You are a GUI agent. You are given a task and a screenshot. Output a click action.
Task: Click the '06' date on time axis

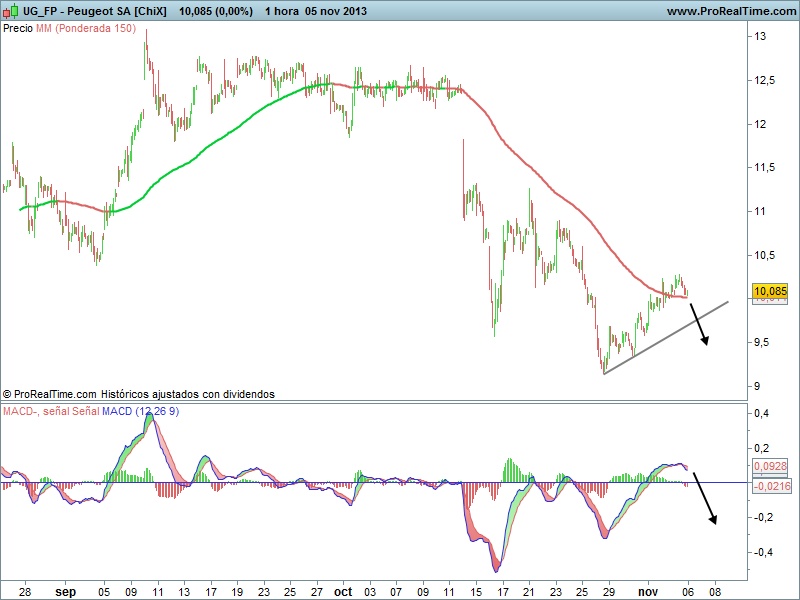click(688, 592)
